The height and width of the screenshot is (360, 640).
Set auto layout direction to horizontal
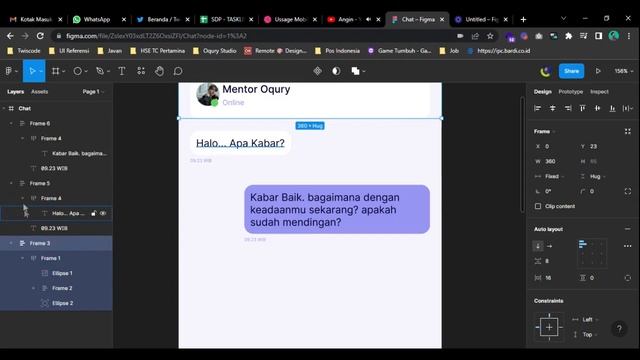tap(549, 246)
